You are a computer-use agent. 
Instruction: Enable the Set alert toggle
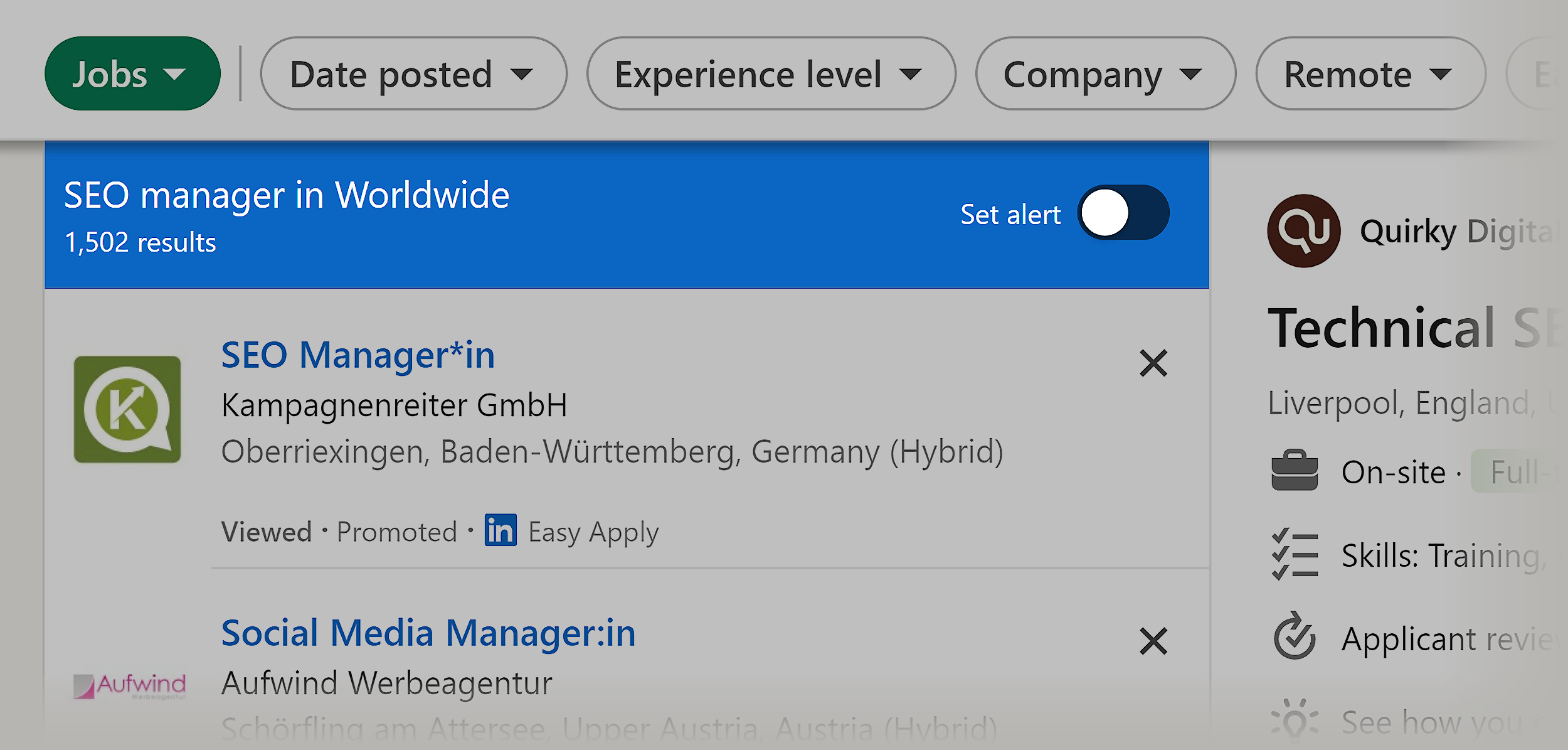tap(1125, 213)
